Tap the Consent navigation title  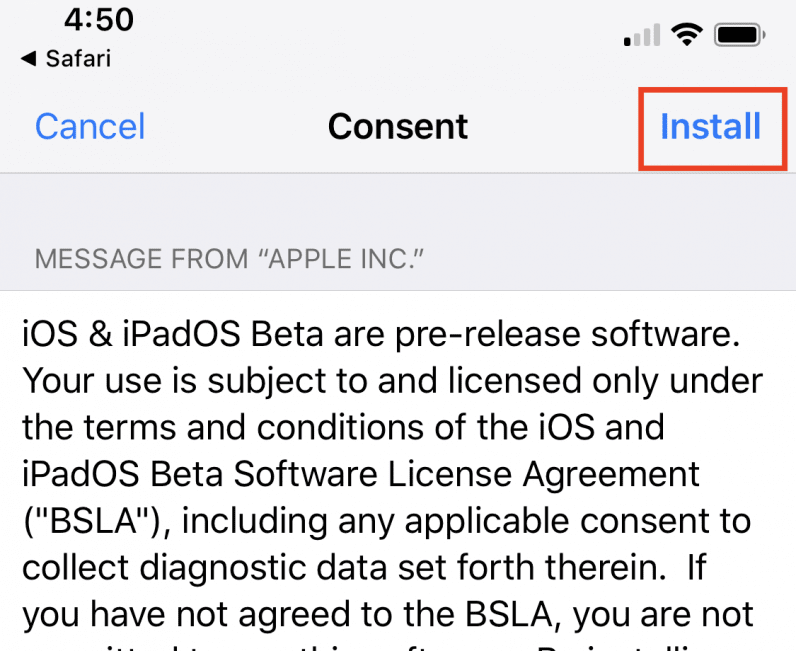[x=397, y=126]
